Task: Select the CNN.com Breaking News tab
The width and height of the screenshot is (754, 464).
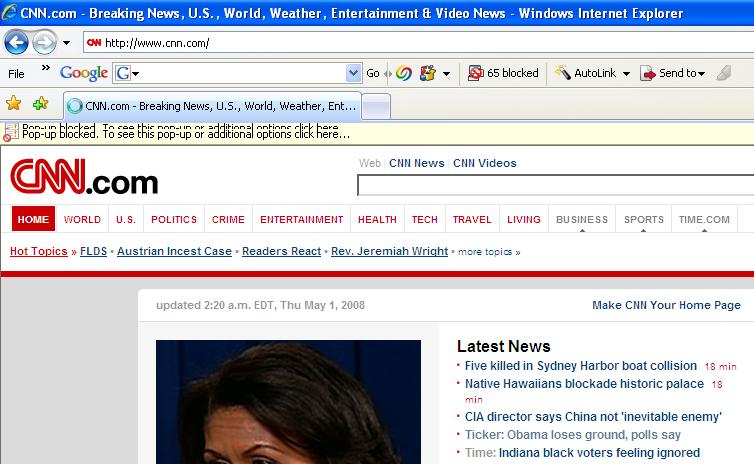Action: [210, 106]
